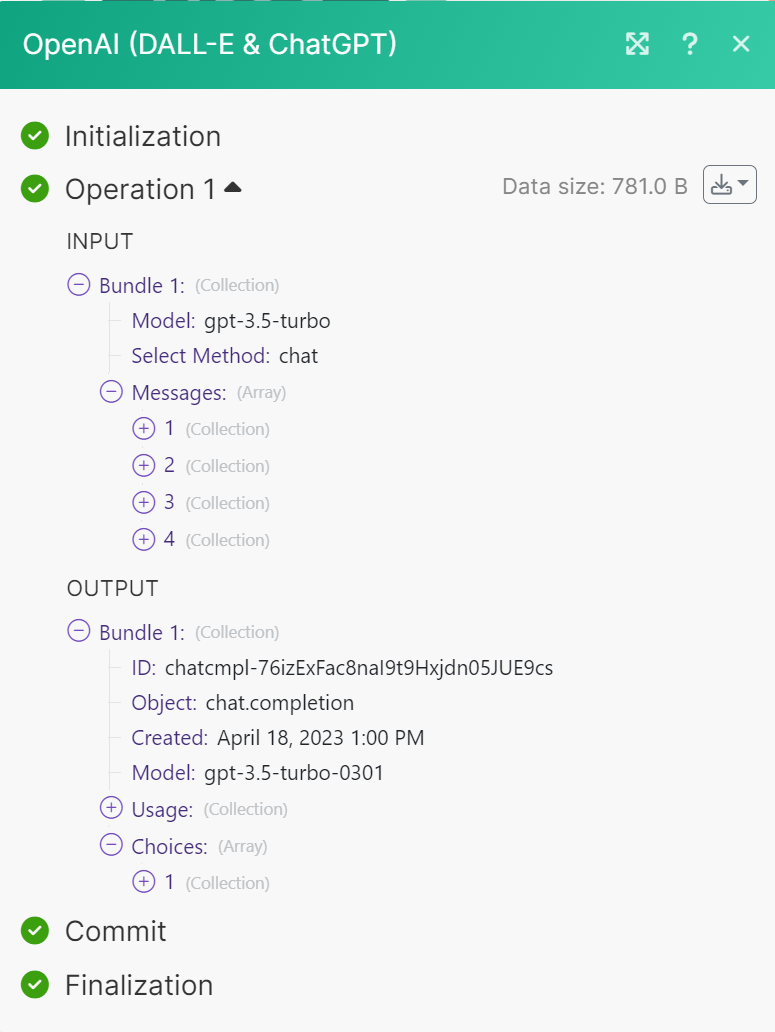Click the green check beside Operation 1

coord(35,188)
